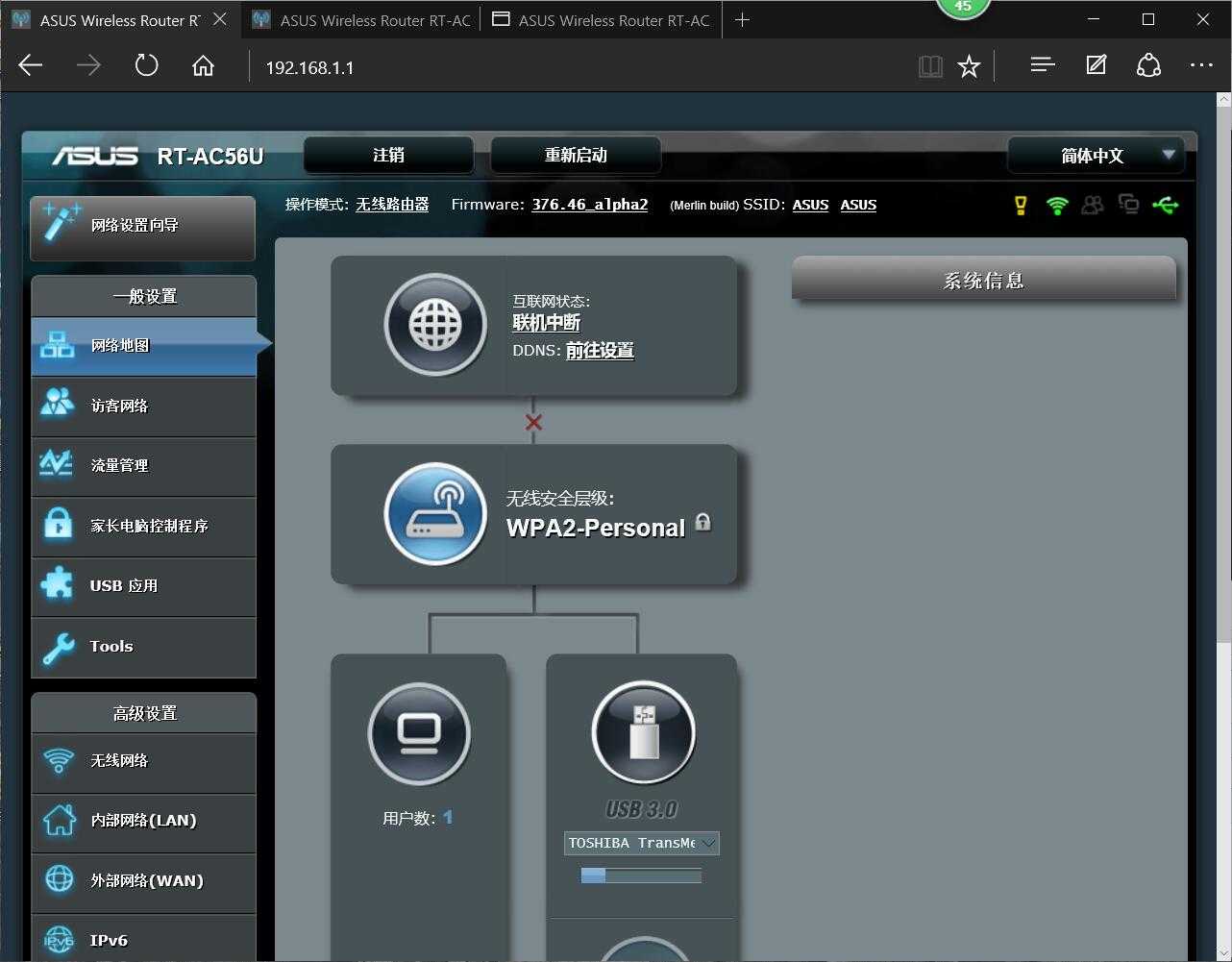Click the yellow light bulb status icon

click(x=1021, y=205)
